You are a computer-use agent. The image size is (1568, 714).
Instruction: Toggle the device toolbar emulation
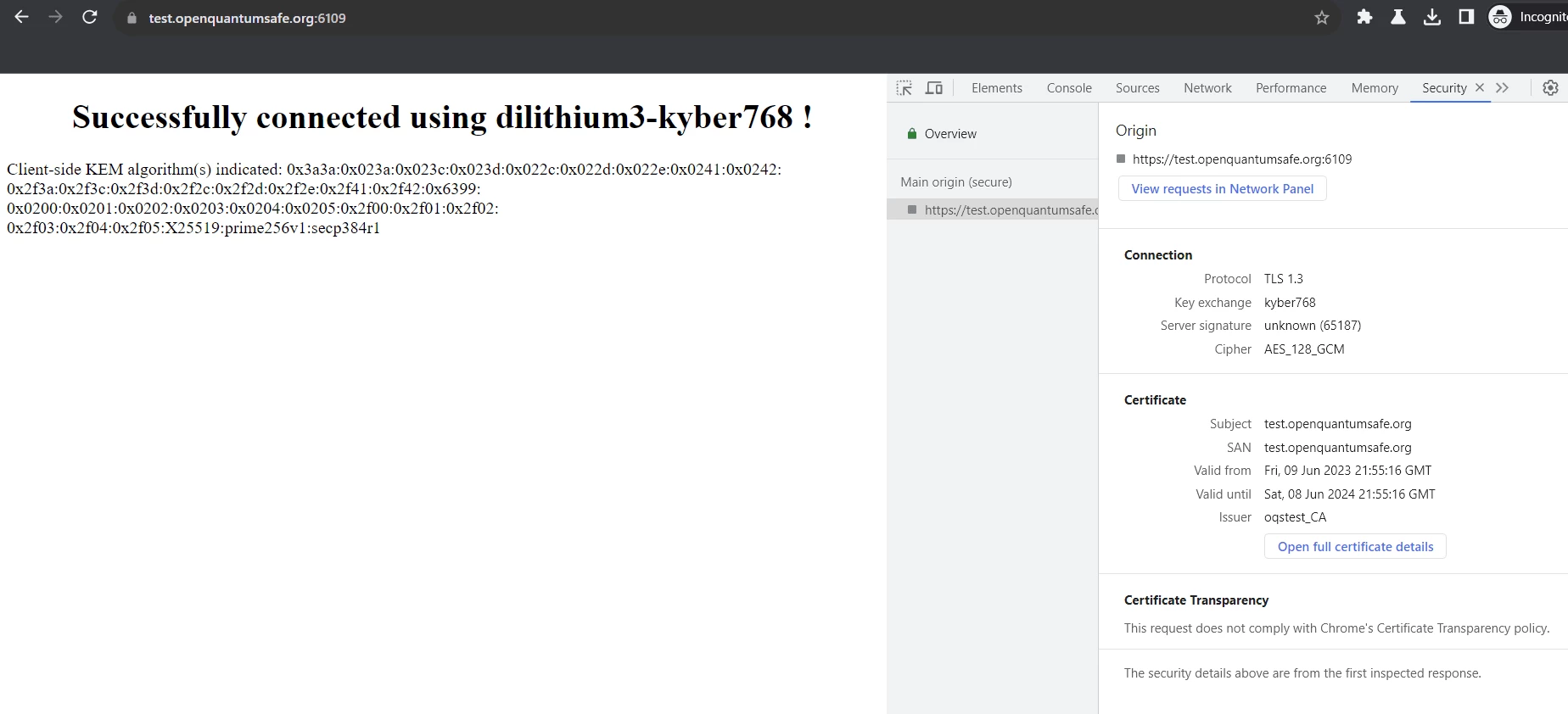point(934,88)
